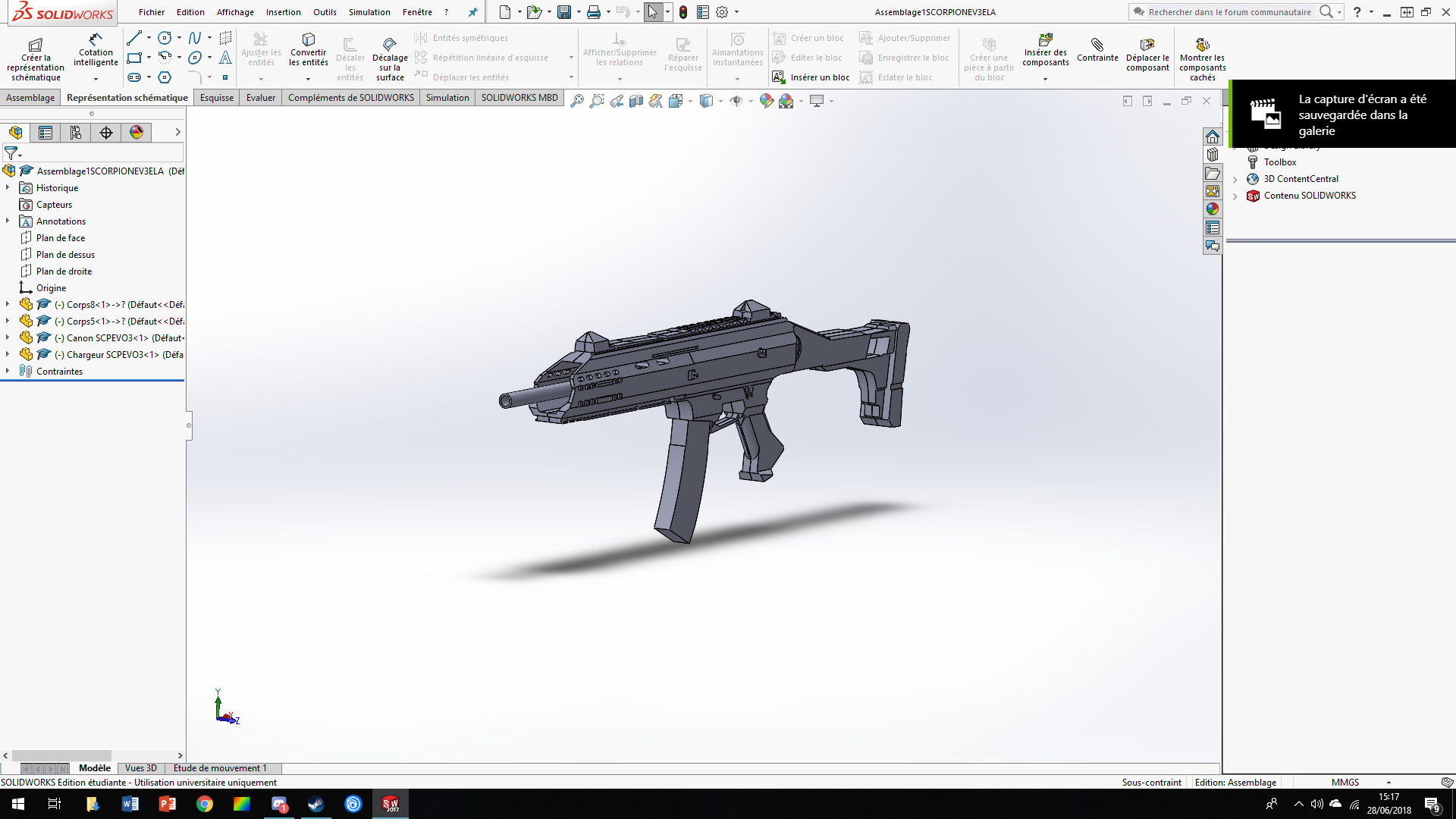Save the assembly with the floppy icon
Image resolution: width=1456 pixels, height=819 pixels.
[564, 12]
